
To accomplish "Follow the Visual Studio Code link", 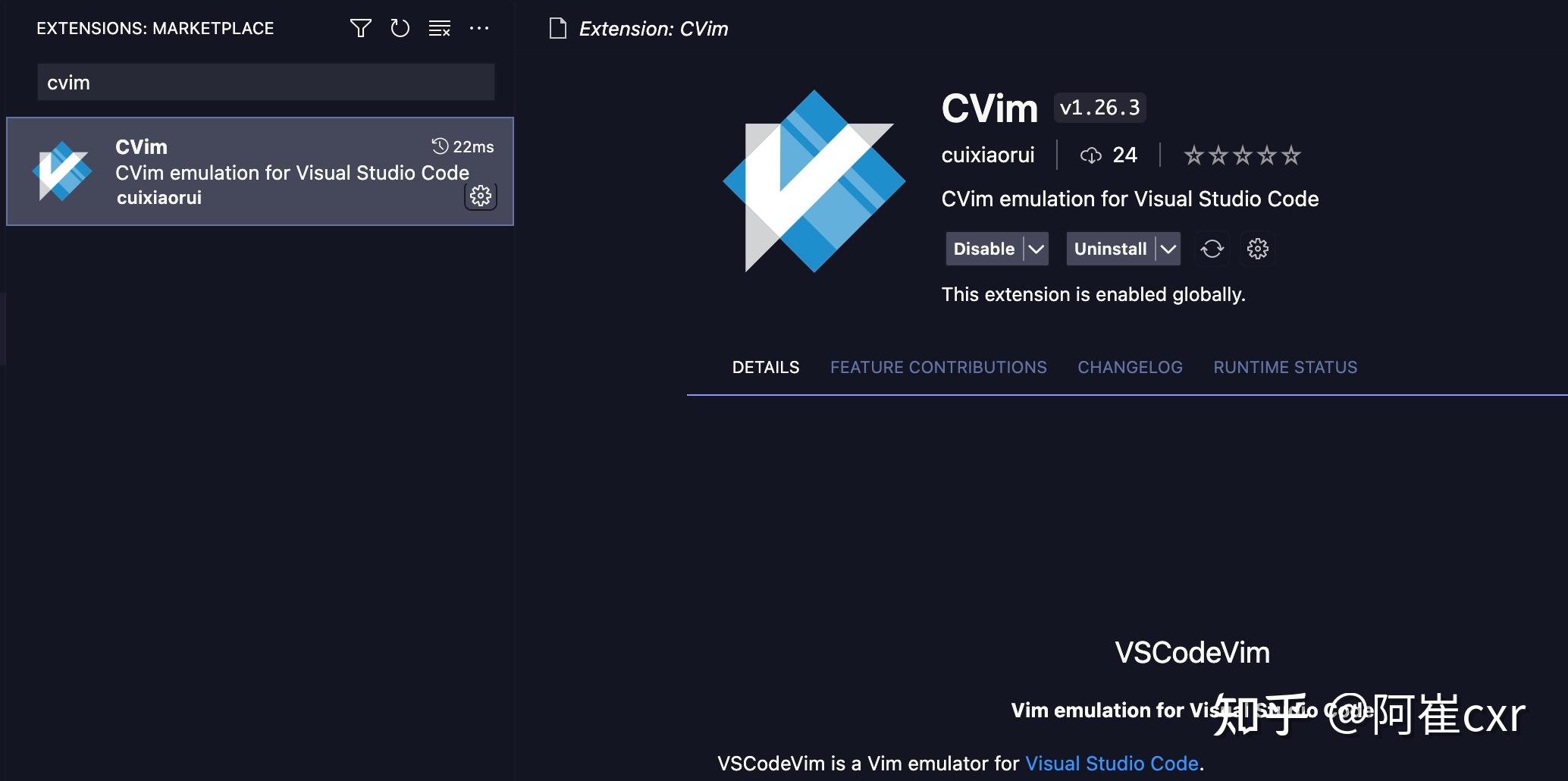I will (1111, 764).
